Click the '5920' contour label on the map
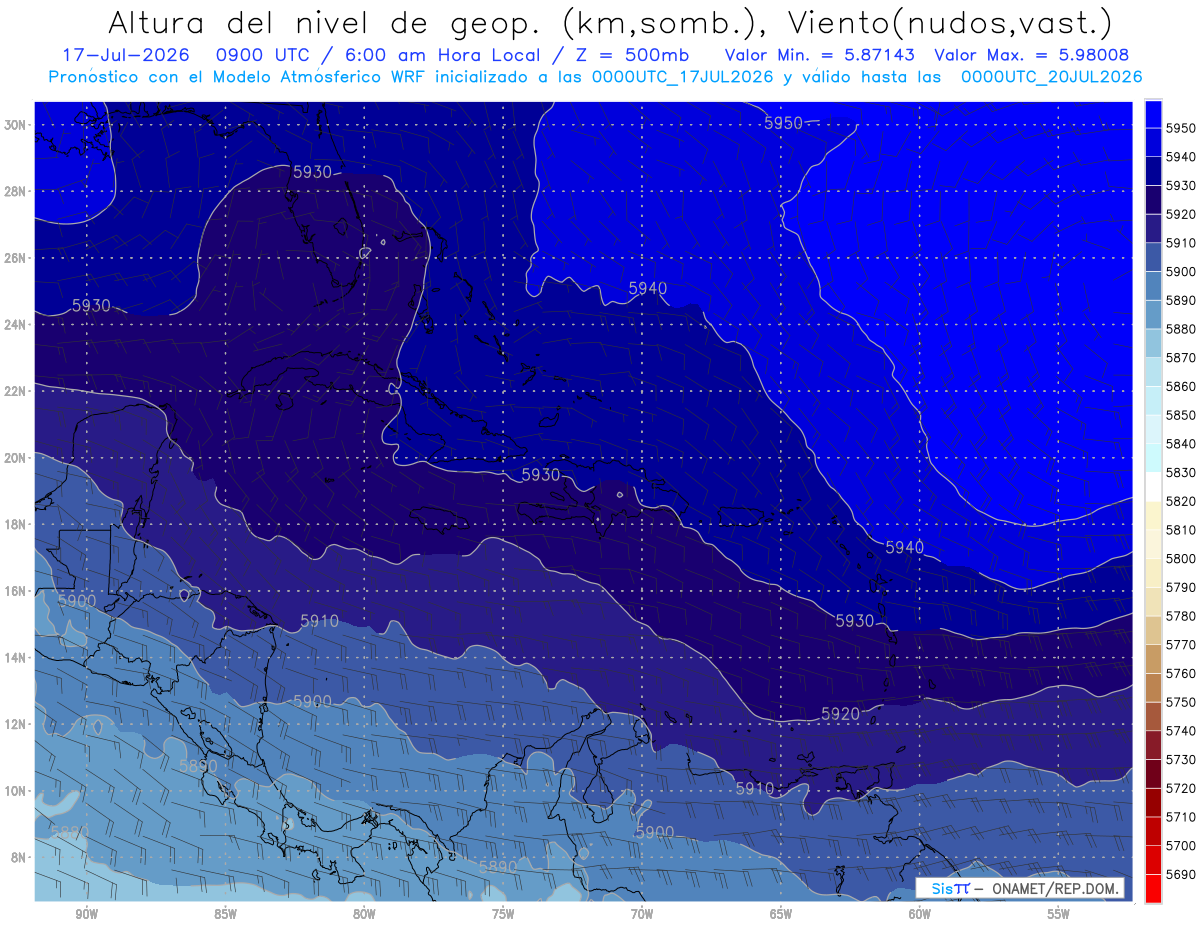Viewport: 1200px width, 927px height. coord(840,714)
